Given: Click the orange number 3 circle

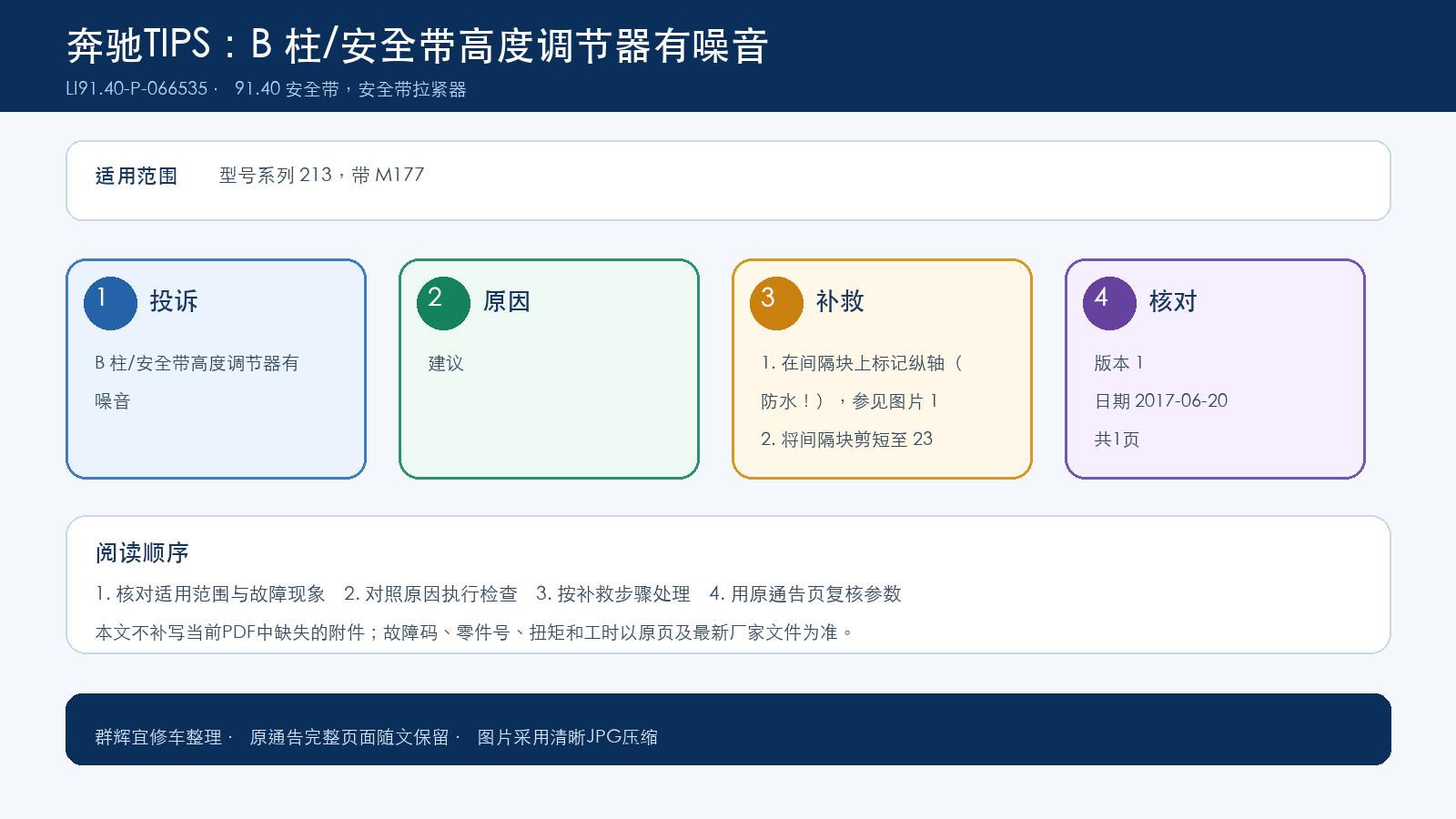Looking at the screenshot, I should [x=776, y=303].
